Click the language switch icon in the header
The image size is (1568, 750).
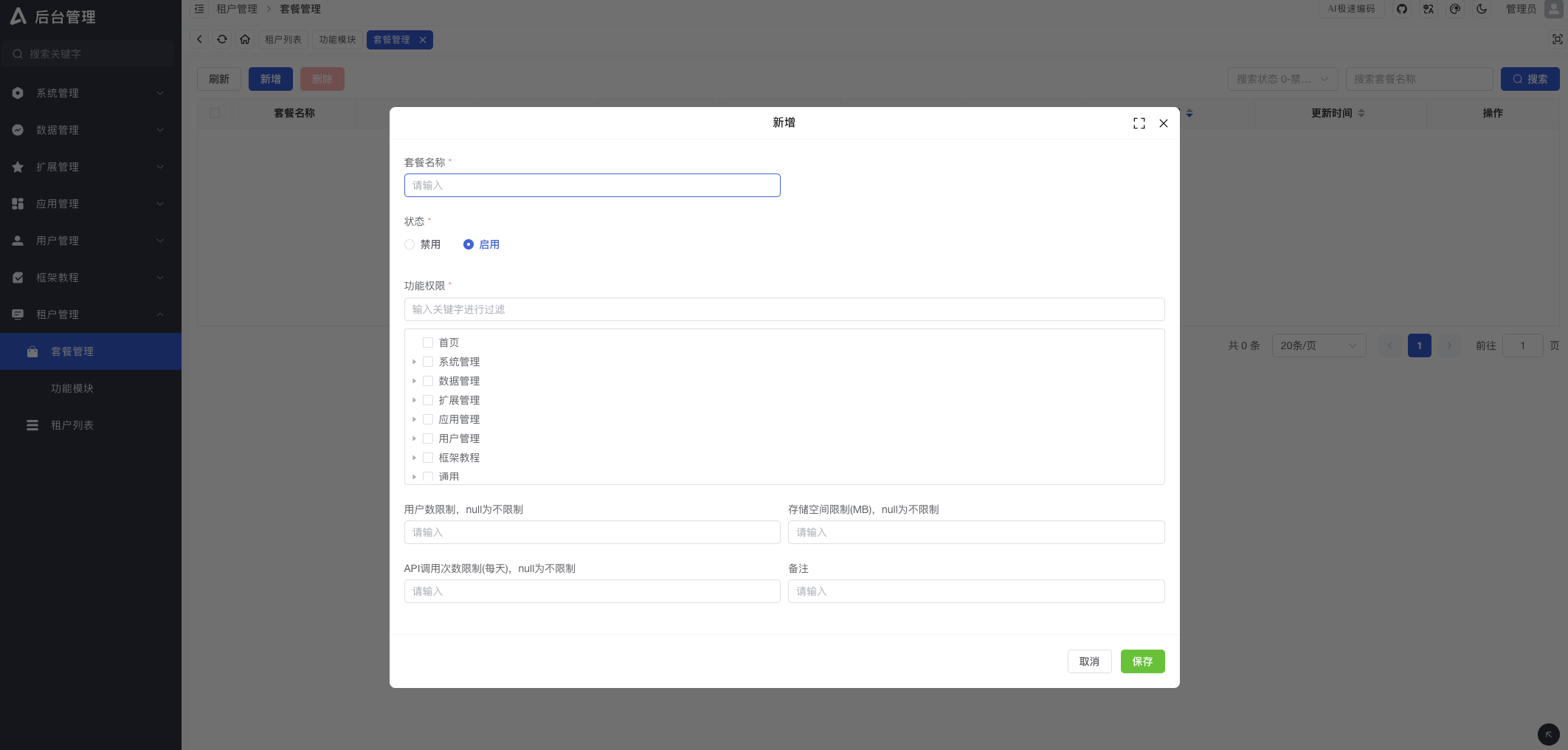pyautogui.click(x=1429, y=9)
